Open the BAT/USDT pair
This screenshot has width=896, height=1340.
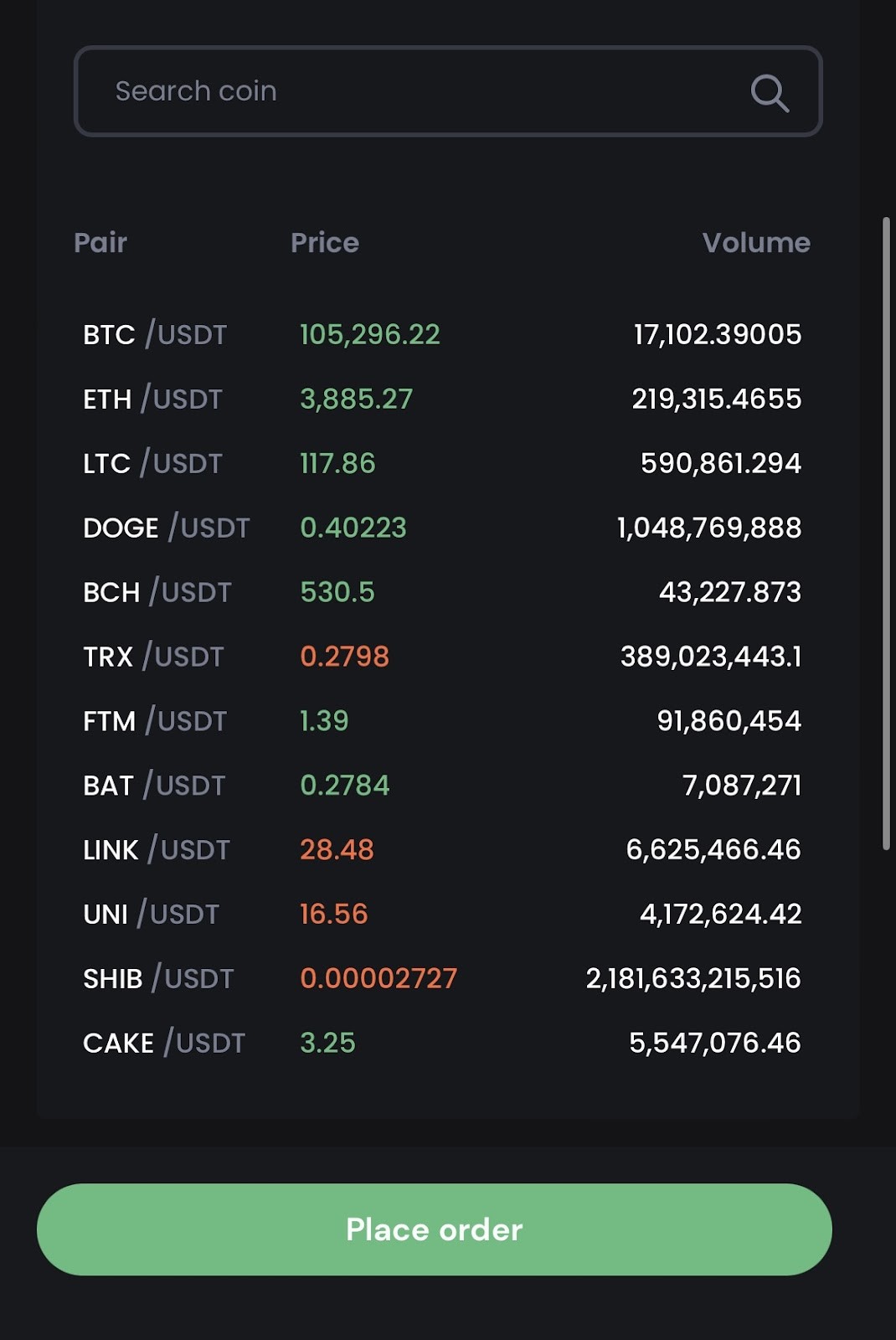(154, 786)
